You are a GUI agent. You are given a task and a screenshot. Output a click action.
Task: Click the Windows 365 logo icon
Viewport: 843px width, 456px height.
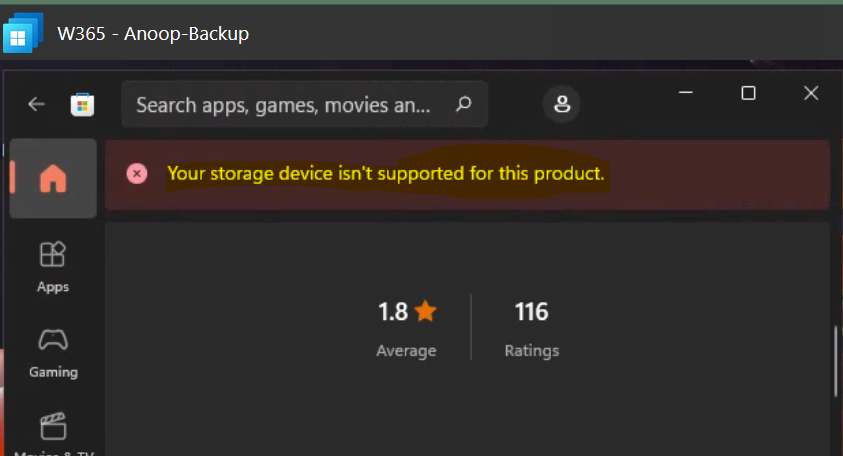(x=22, y=33)
